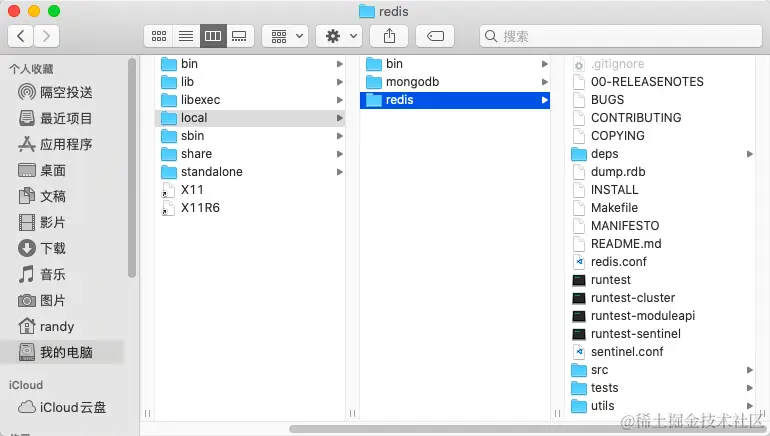Expand the mongodb folder arrow
The height and width of the screenshot is (436, 770).
click(x=544, y=82)
